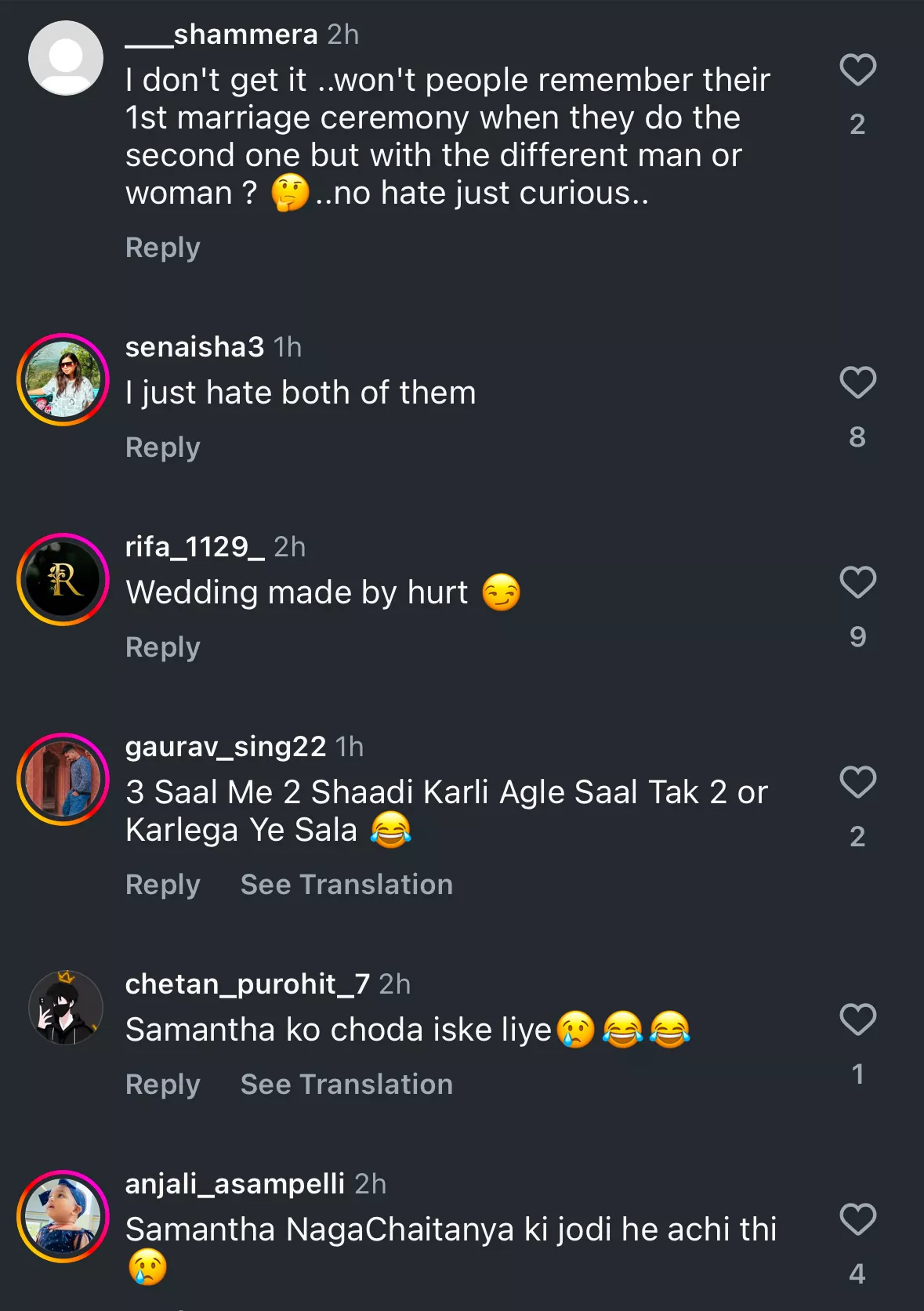Image resolution: width=924 pixels, height=1311 pixels.
Task: Reply to gaurav_sing22's comment
Action: point(163,885)
